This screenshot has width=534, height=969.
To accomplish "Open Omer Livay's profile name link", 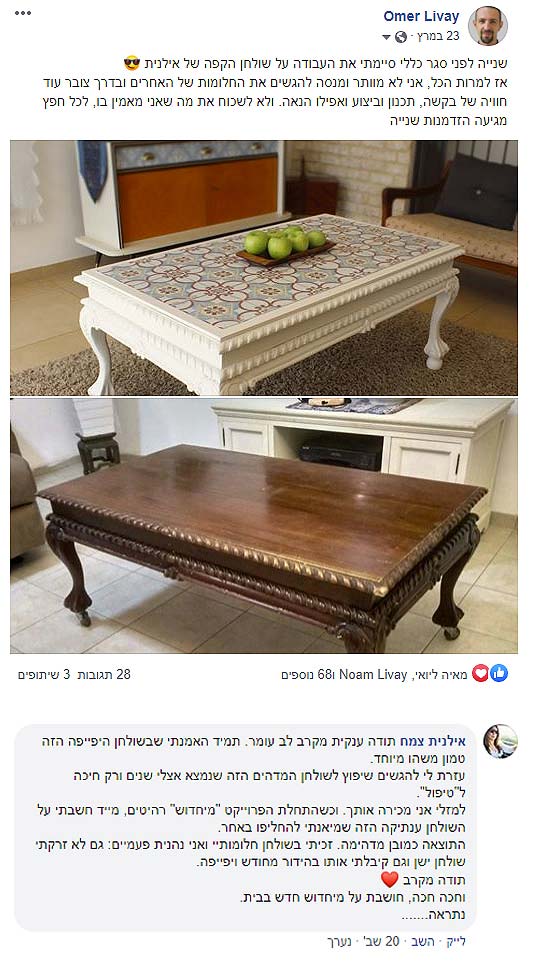I will coord(421,16).
